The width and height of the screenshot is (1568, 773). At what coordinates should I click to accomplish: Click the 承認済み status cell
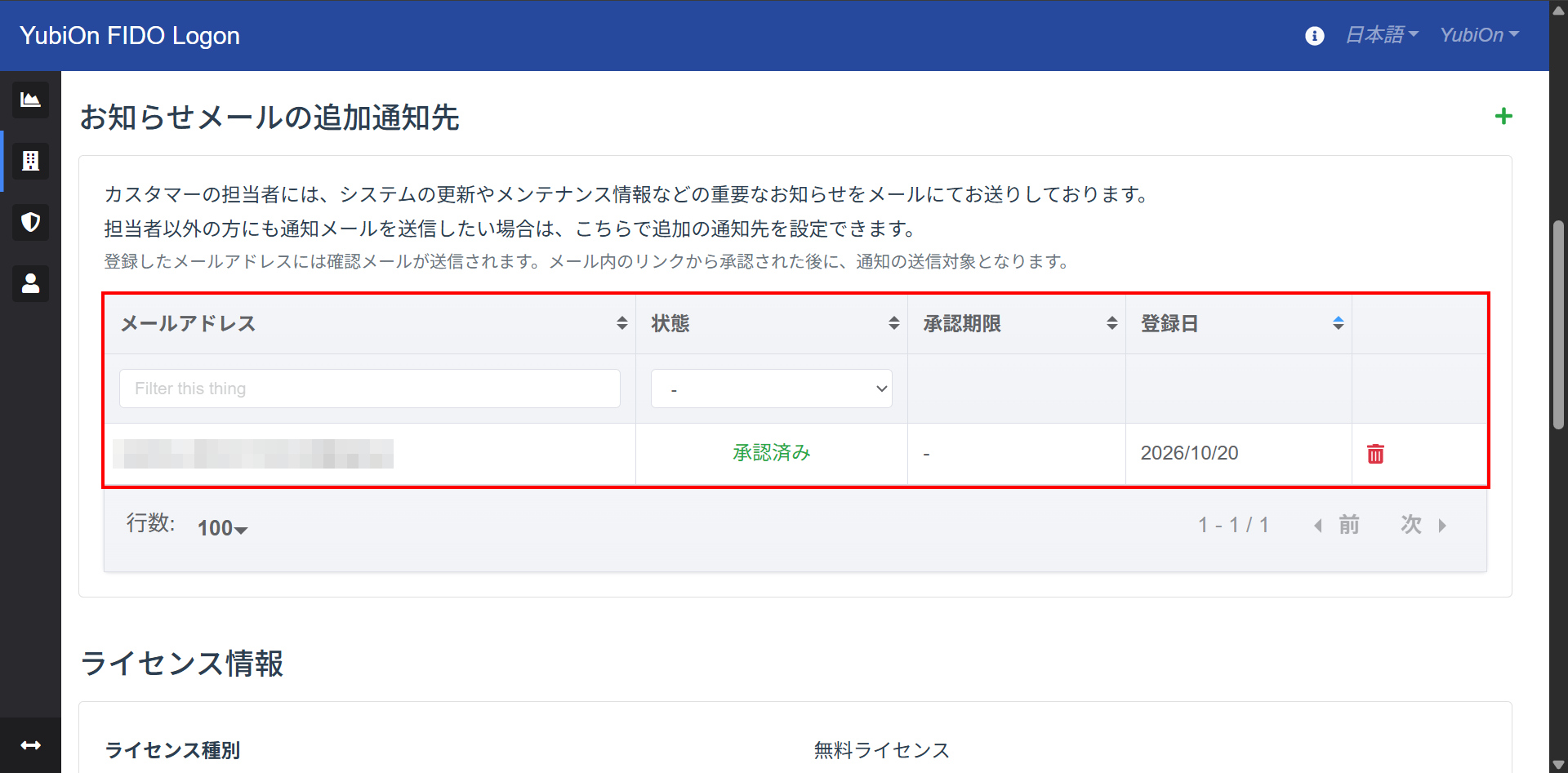771,453
